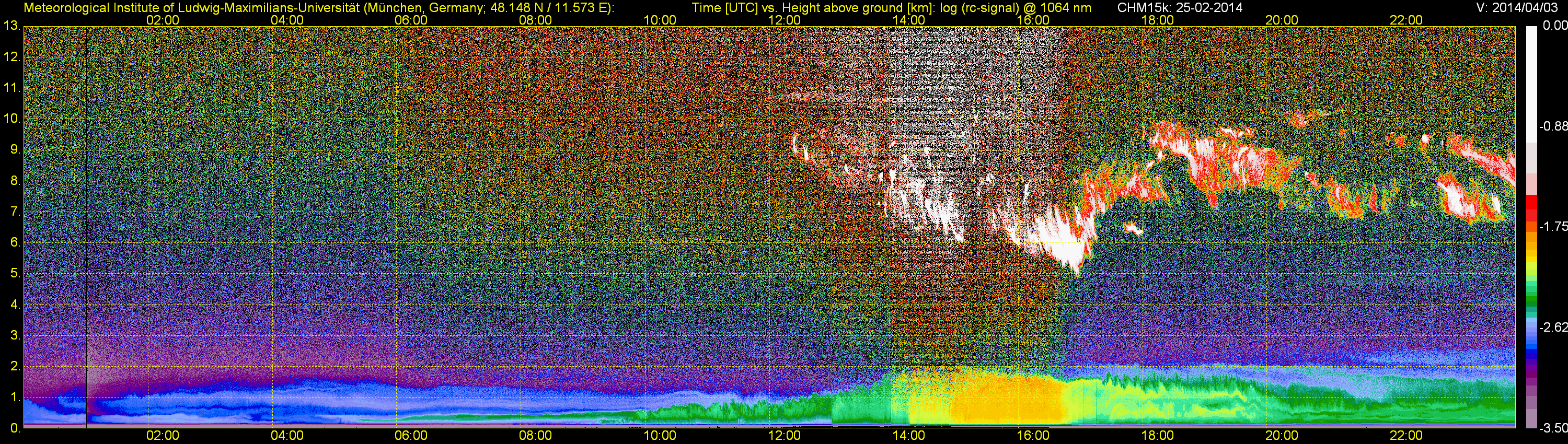Image resolution: width=1568 pixels, height=444 pixels.
Task: Click the '9.' height axis label
Action: point(15,149)
